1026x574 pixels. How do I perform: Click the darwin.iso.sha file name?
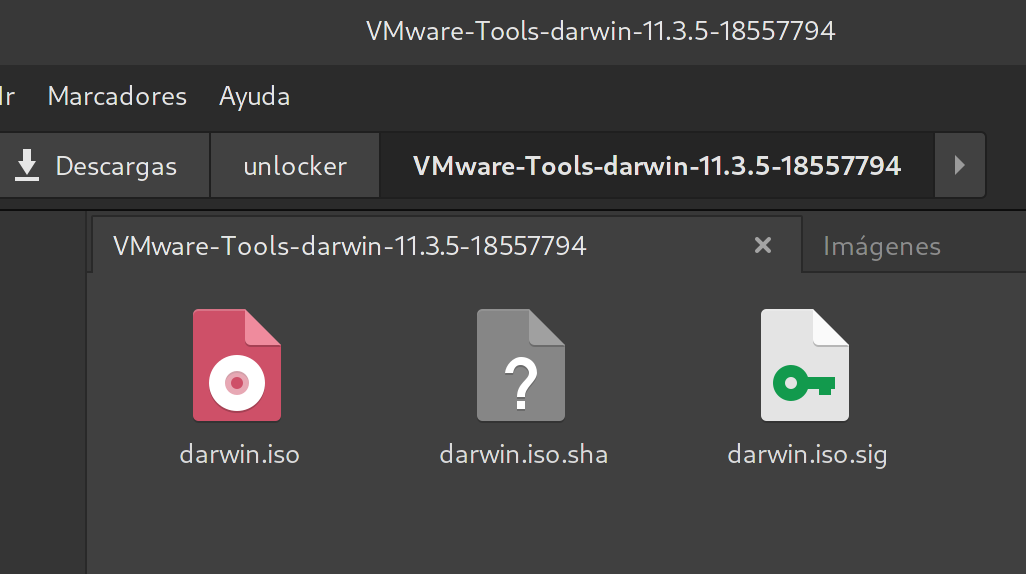pyautogui.click(x=523, y=454)
